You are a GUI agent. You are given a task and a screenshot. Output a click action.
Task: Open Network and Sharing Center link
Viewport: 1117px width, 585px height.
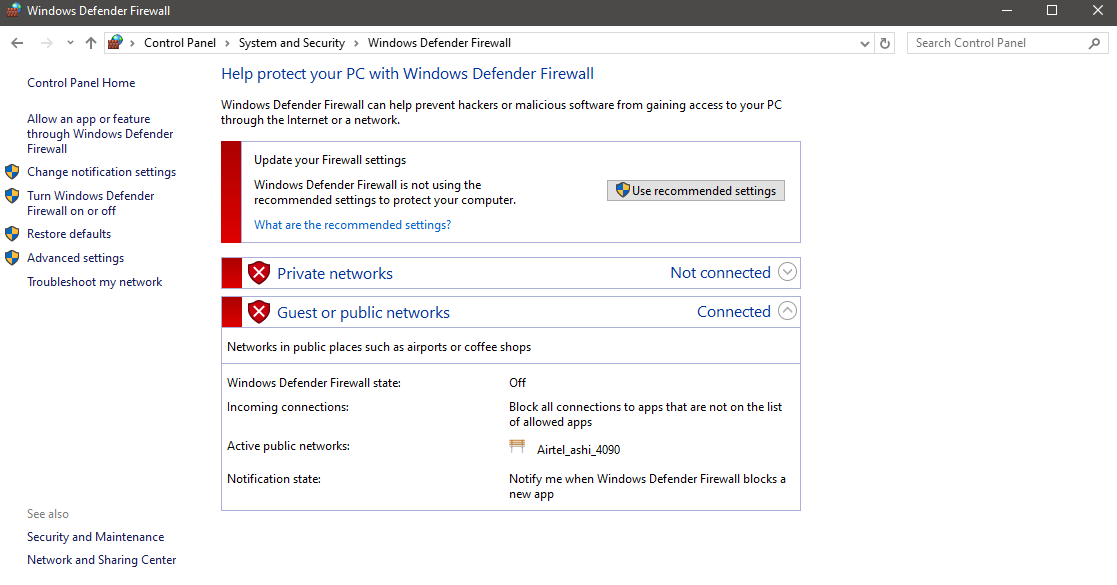coord(101,560)
